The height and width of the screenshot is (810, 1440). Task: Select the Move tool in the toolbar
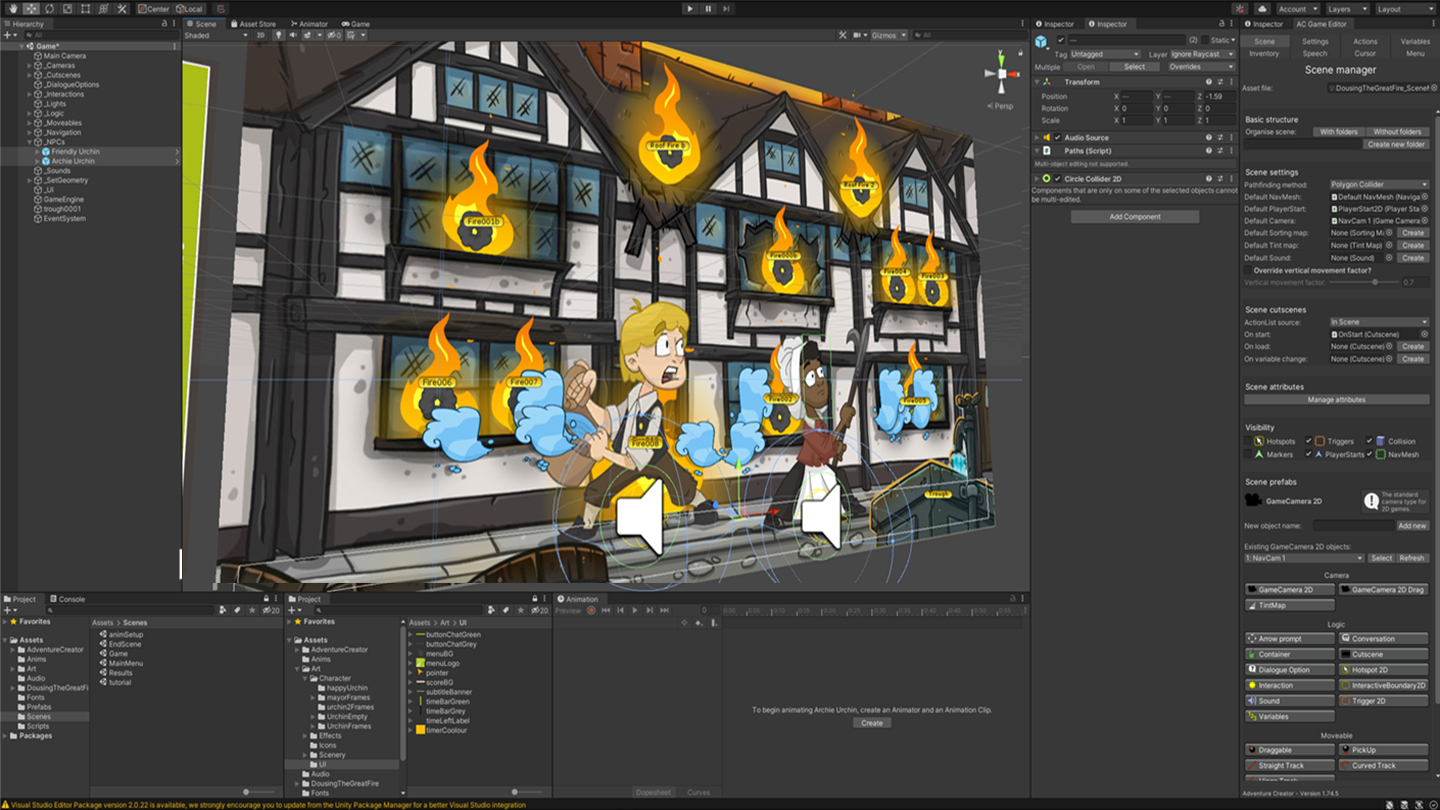(31, 8)
